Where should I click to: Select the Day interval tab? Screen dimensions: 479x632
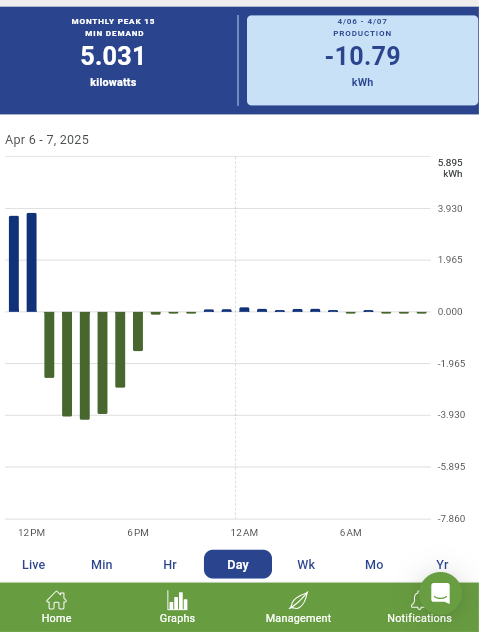(x=238, y=564)
